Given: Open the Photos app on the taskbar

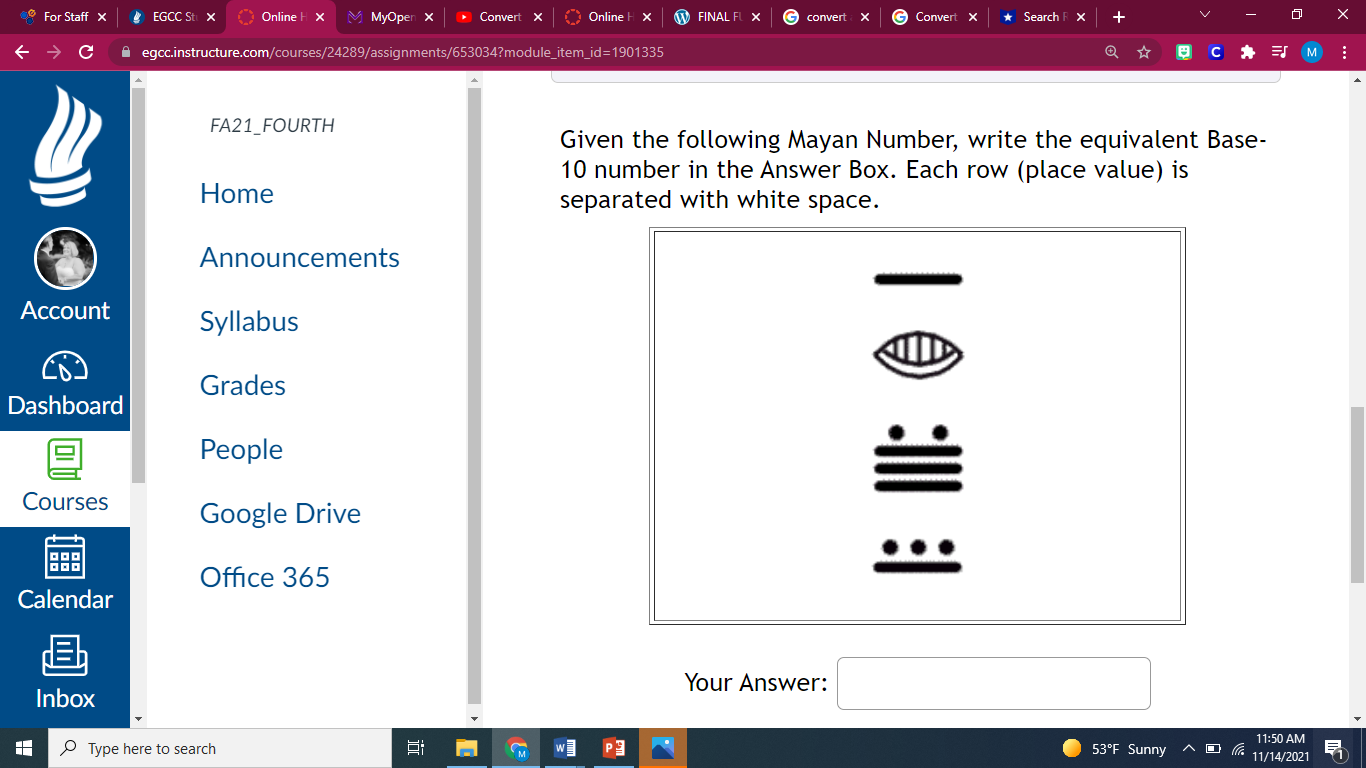Looking at the screenshot, I should click(x=662, y=748).
